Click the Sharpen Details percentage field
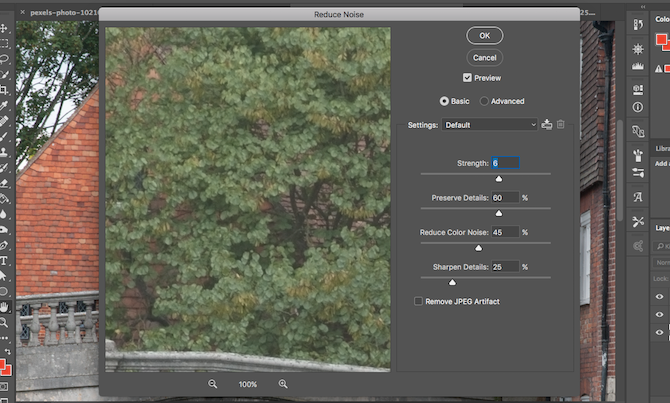This screenshot has height=403, width=670. coord(504,267)
